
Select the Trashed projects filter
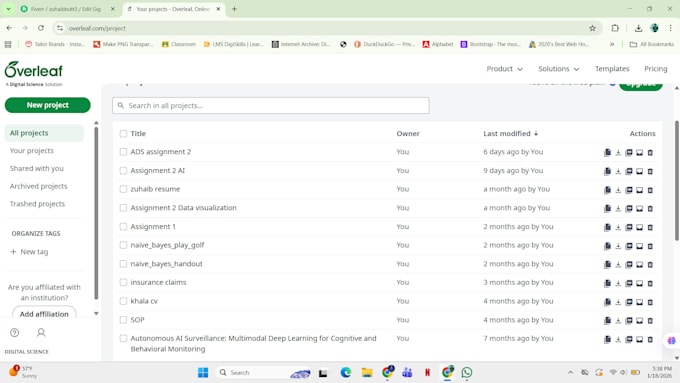point(37,204)
